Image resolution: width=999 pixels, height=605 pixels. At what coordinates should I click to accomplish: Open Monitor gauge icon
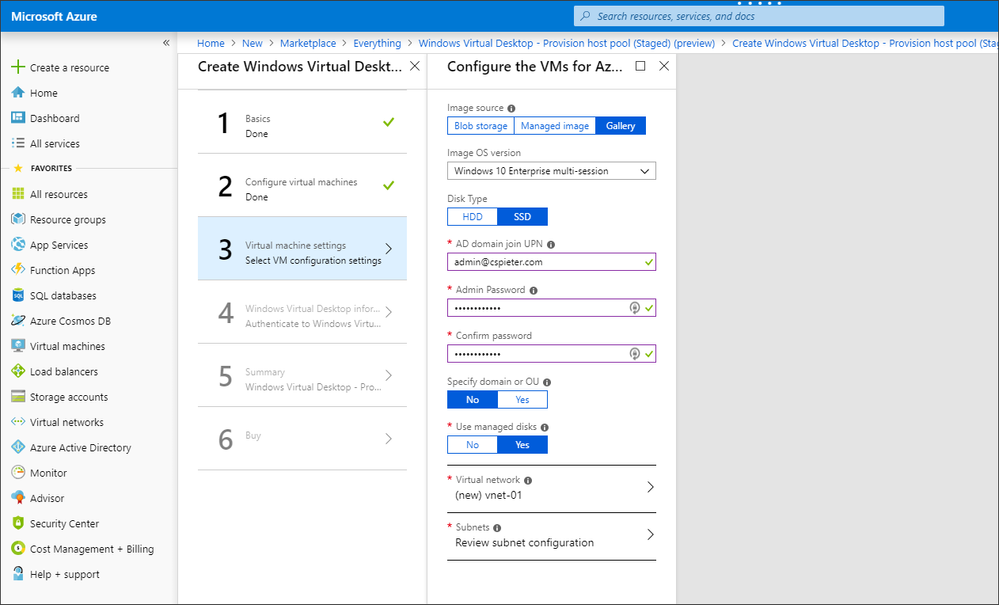18,473
